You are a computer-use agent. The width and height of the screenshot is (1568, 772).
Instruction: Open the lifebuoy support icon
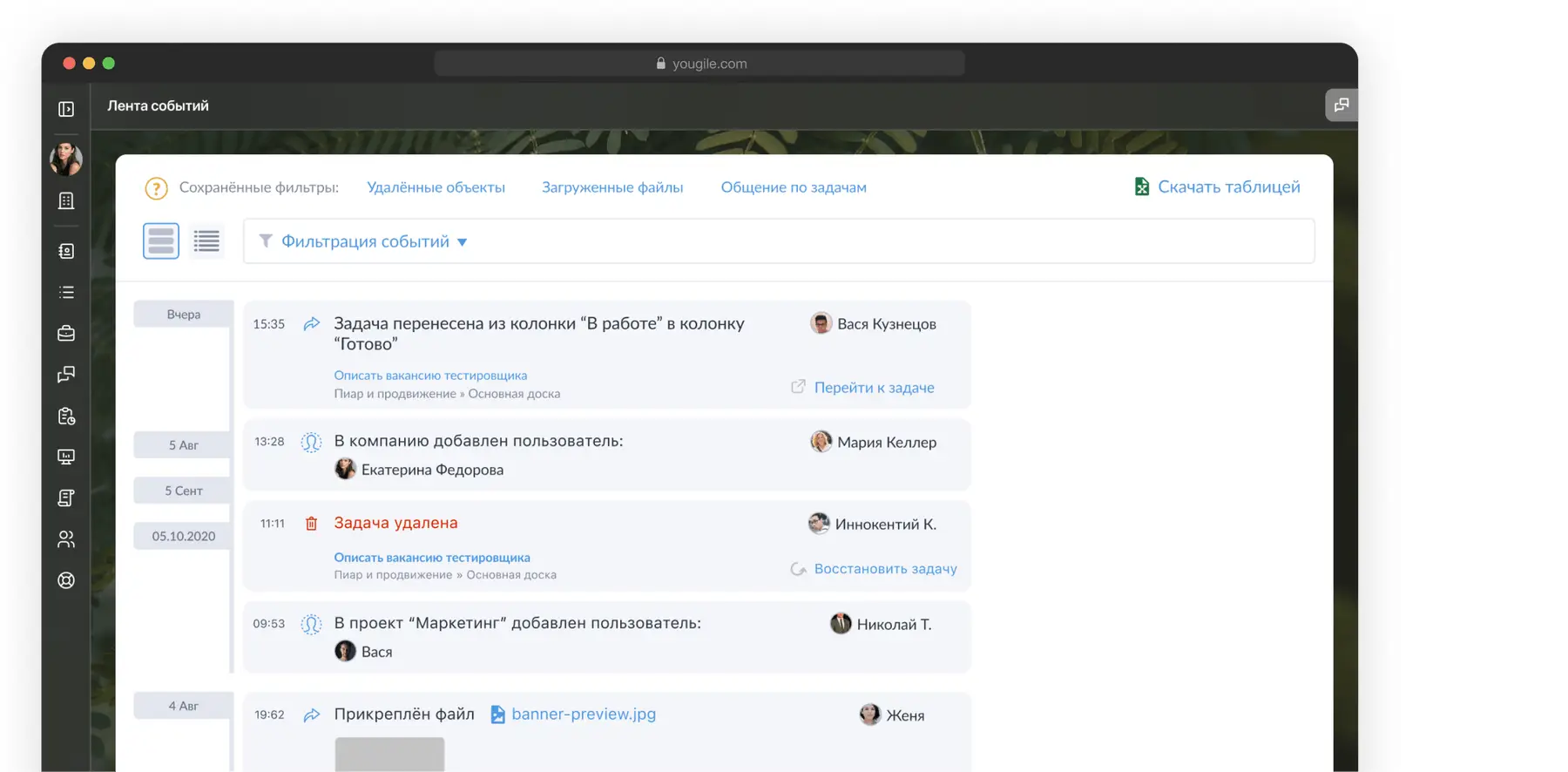point(66,580)
